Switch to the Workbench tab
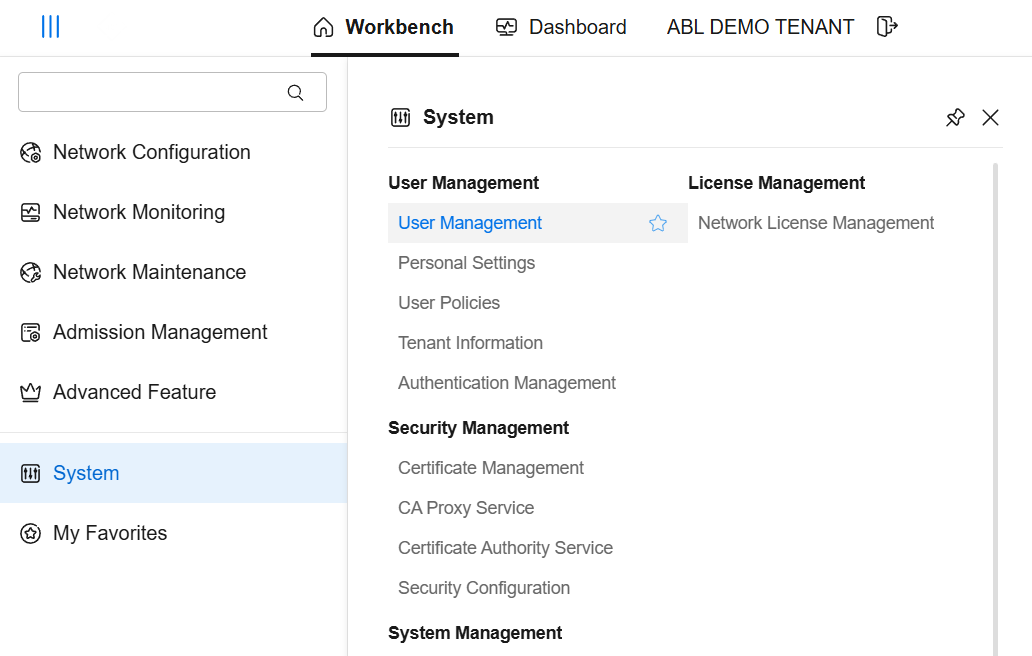 tap(384, 27)
